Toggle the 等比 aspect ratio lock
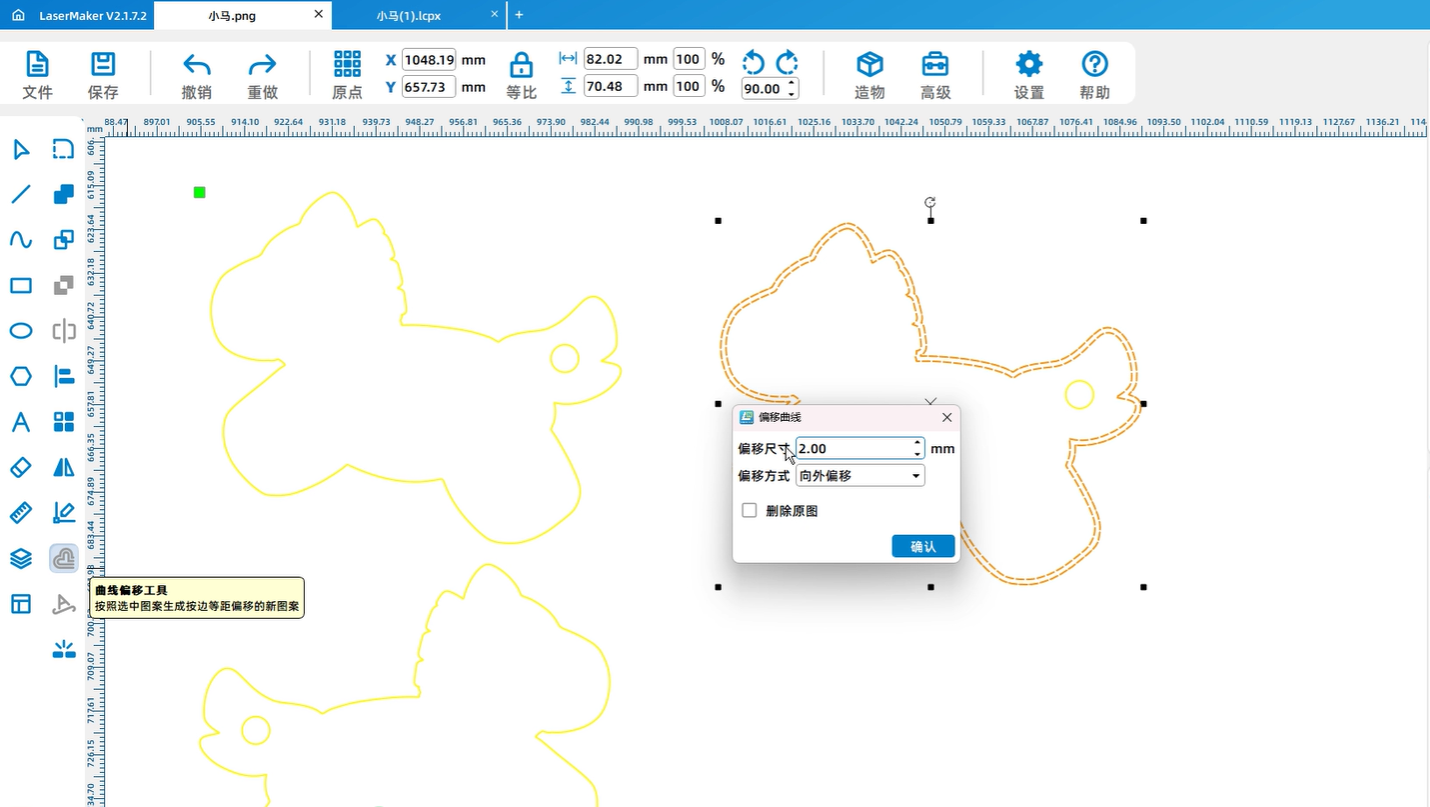1430x807 pixels. point(521,66)
